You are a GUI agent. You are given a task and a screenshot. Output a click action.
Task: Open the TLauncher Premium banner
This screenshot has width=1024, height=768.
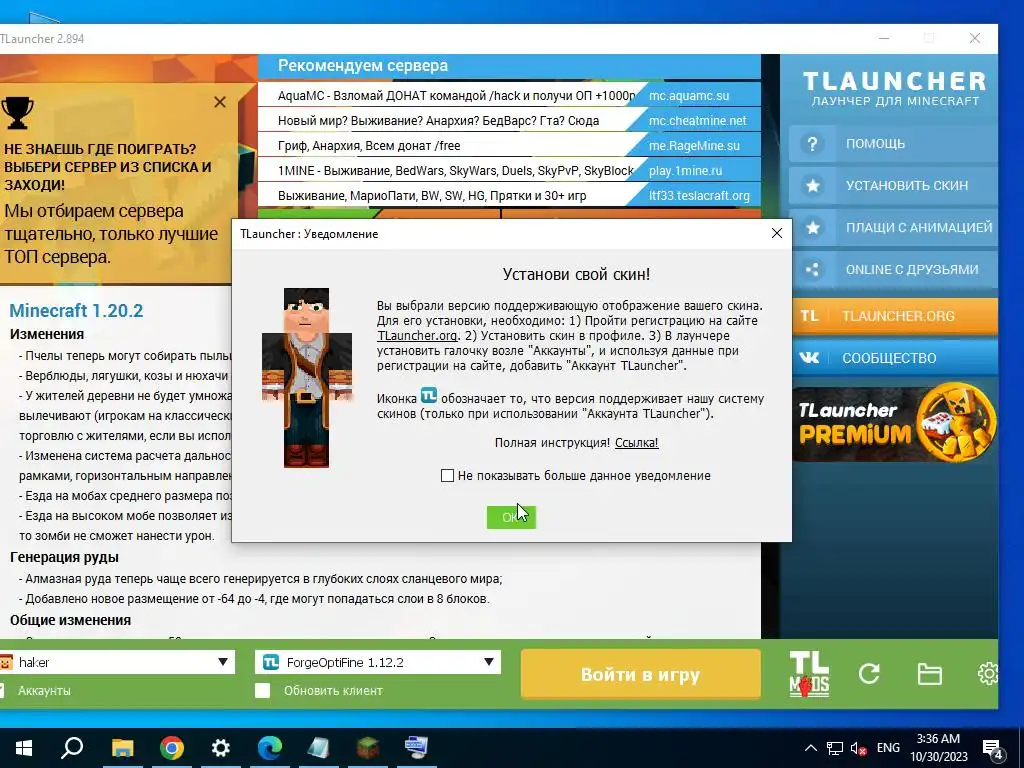coord(895,423)
